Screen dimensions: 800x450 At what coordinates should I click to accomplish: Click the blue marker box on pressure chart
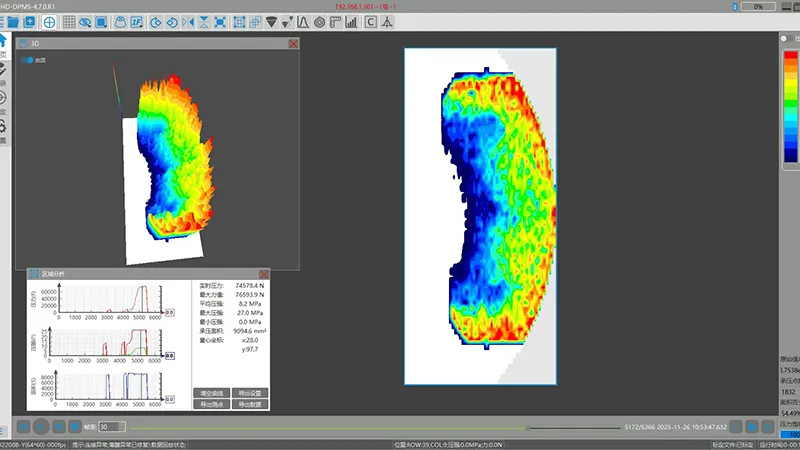pos(169,356)
